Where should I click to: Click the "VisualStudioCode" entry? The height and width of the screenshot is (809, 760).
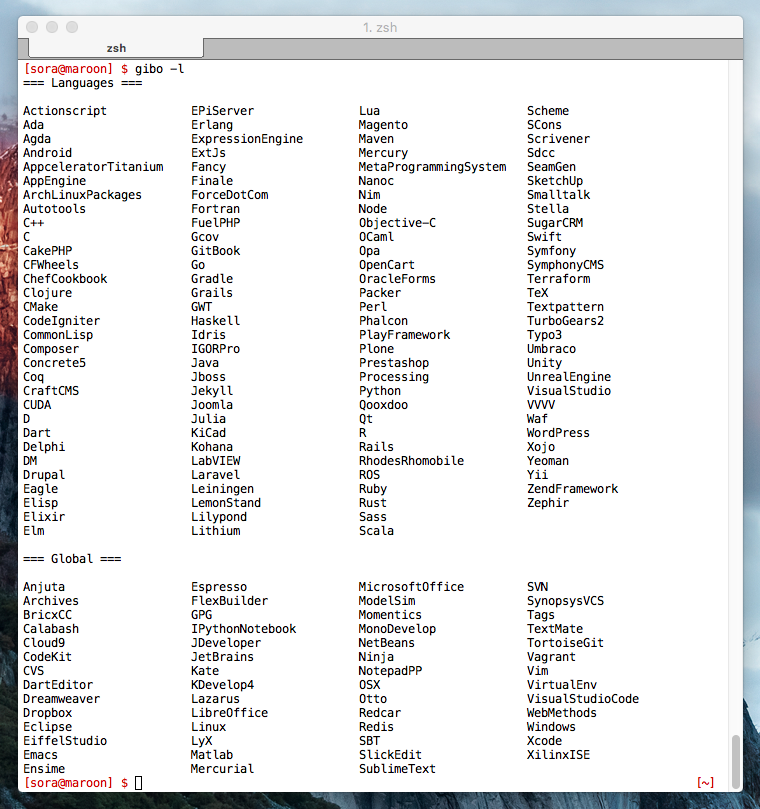[x=583, y=699]
